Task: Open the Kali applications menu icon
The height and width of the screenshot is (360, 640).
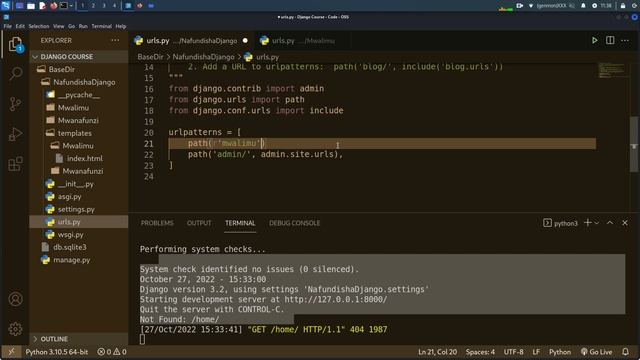Action: (5, 6)
